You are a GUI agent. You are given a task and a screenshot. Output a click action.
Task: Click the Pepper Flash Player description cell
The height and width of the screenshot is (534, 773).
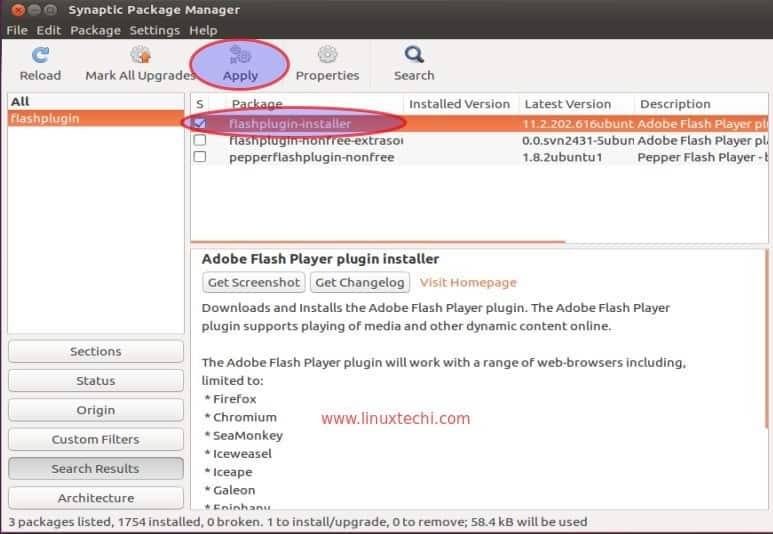click(x=703, y=157)
